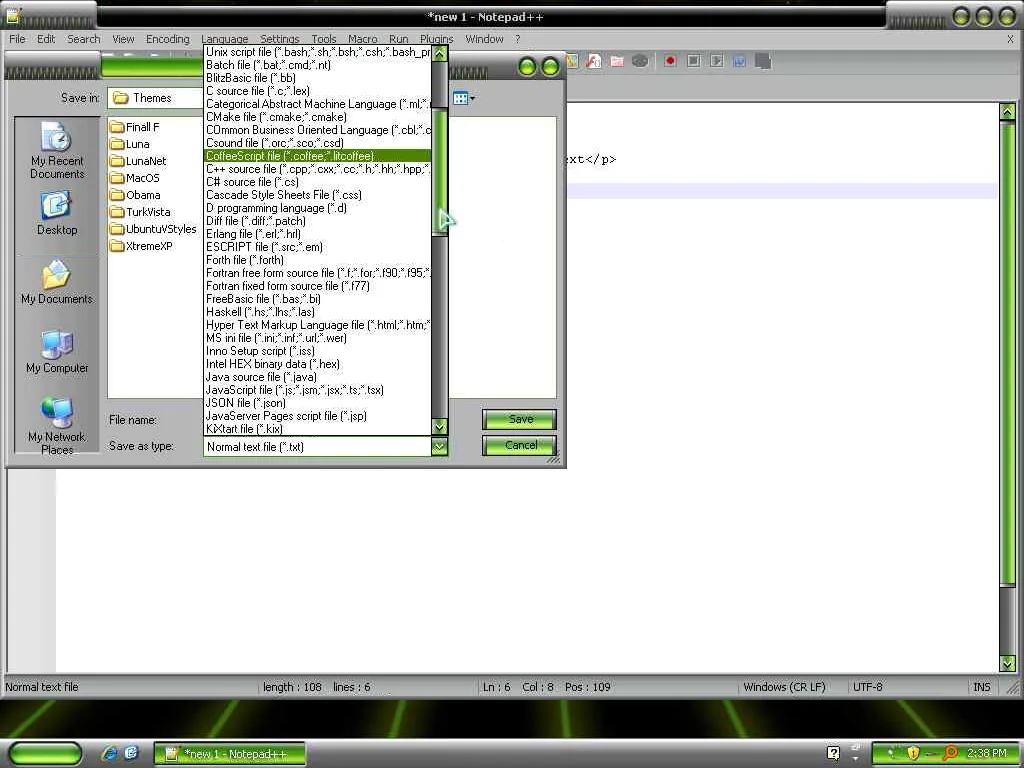1024x768 pixels.
Task: Click the second quick launch taskbar icon
Action: pyautogui.click(x=131, y=753)
